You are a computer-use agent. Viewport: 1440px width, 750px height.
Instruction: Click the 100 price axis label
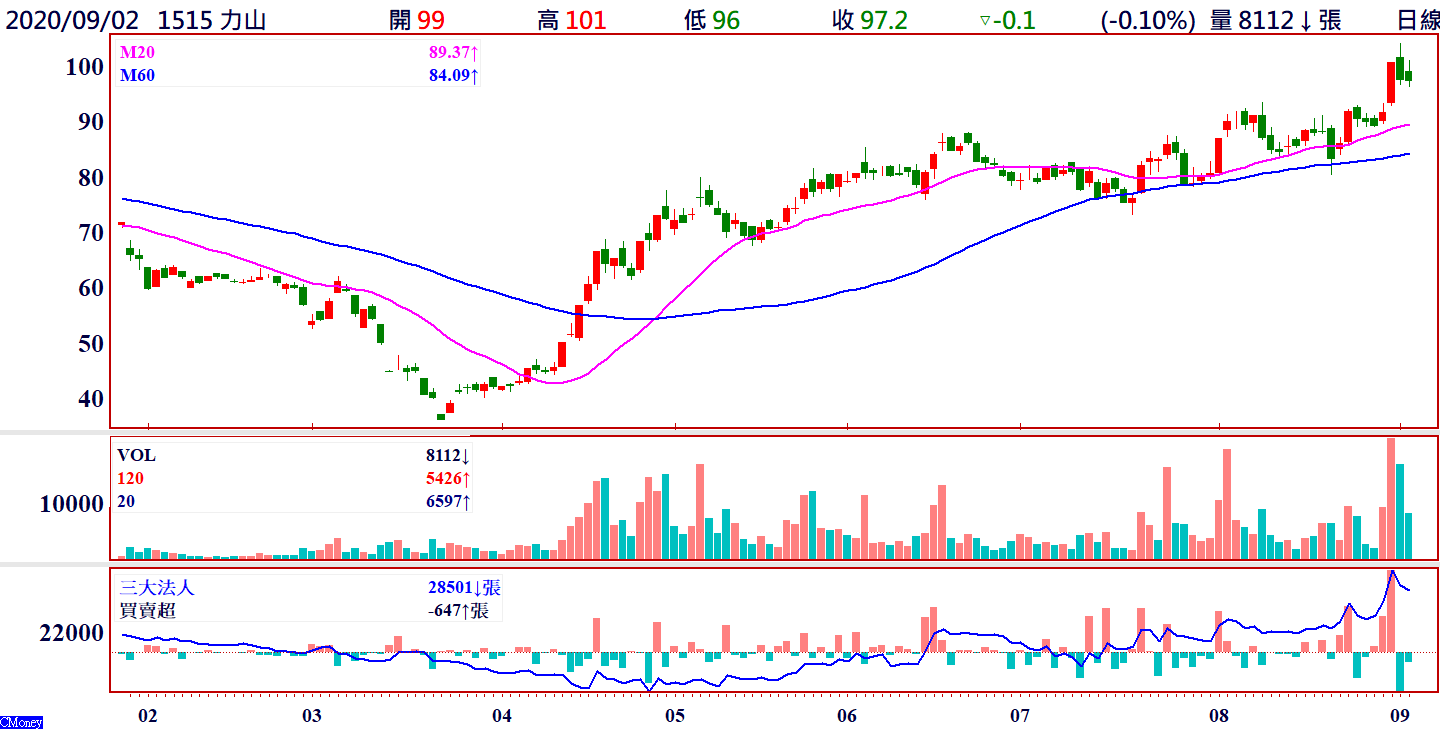click(84, 67)
